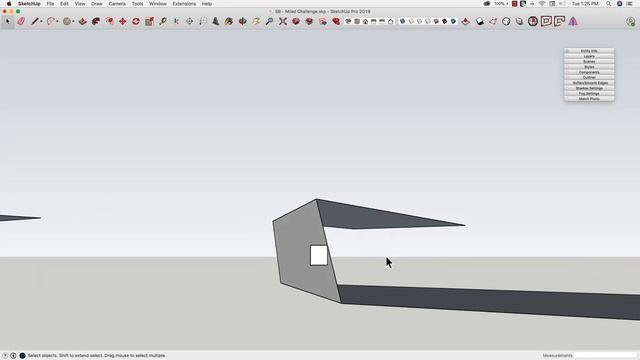Expand the Scenes panel
Viewport: 640px width, 360px height.
[x=589, y=61]
